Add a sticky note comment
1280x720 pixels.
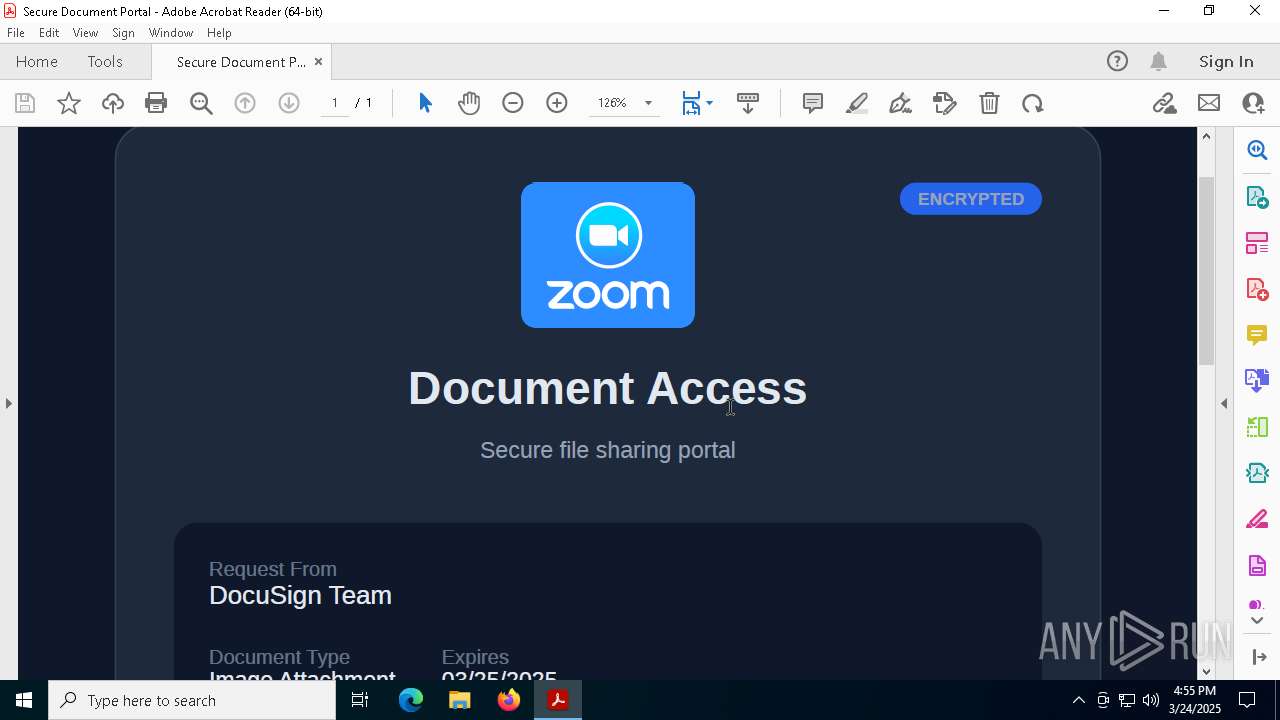coord(813,103)
